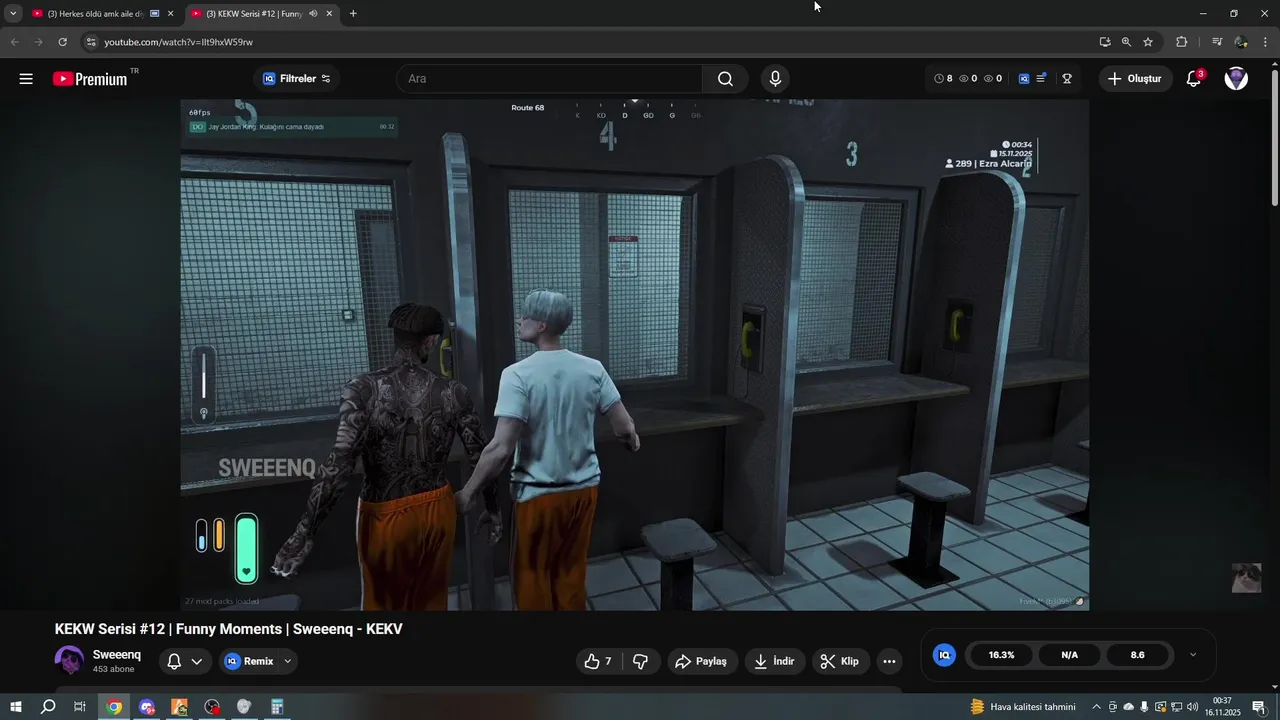The width and height of the screenshot is (1280, 720).
Task: Open the Filtreler vidIQ dropdown
Action: point(297,79)
